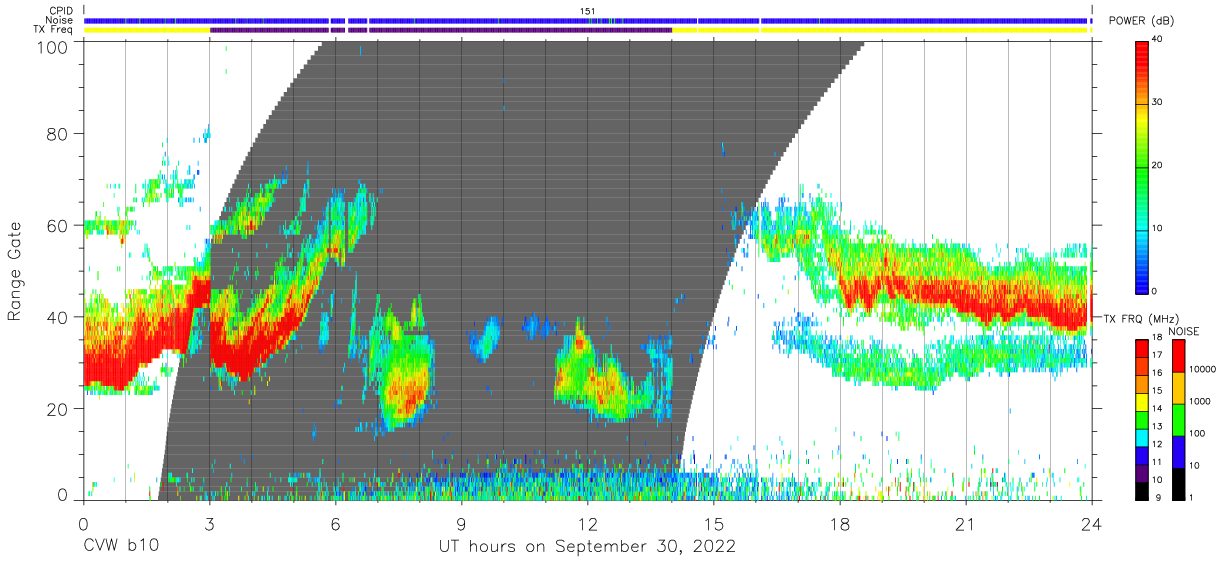Click the green 13–14 MHz swatch in TX FRQ legend
The image size is (1228, 567).
tap(1142, 419)
